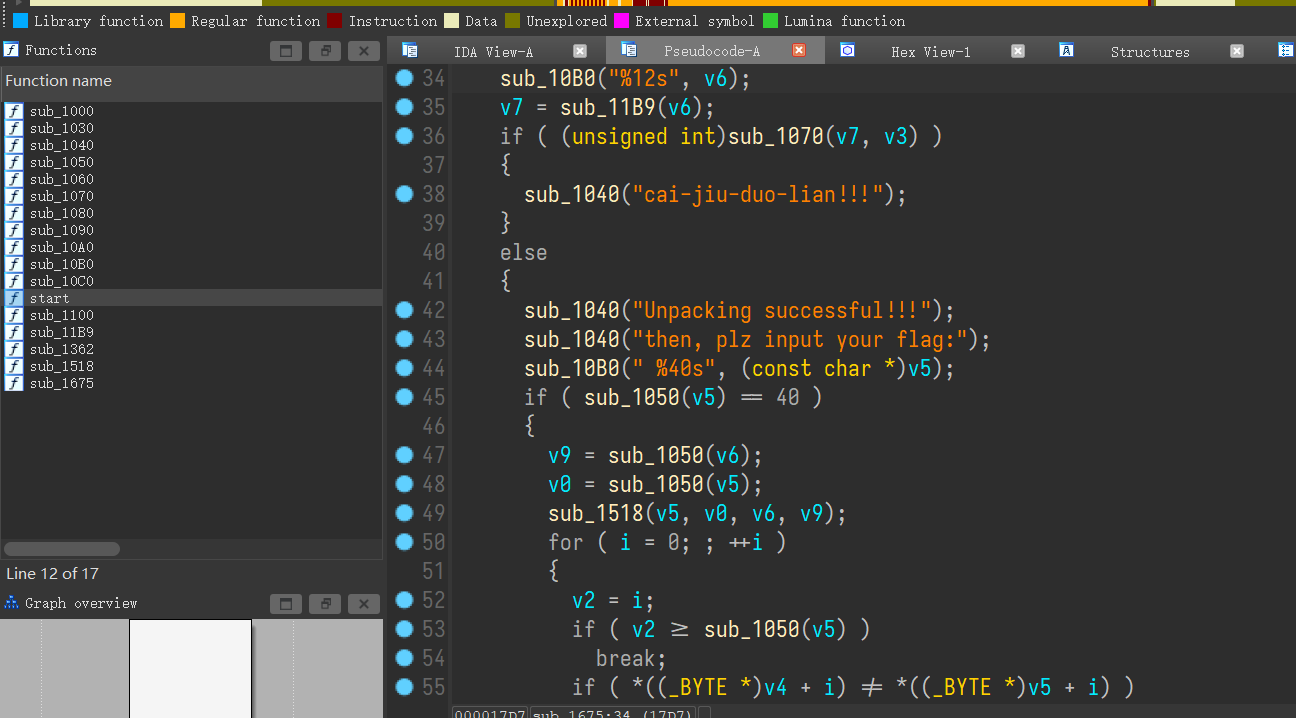Click the Functions list horizontal scrollbar
This screenshot has width=1296, height=718.
point(62,549)
